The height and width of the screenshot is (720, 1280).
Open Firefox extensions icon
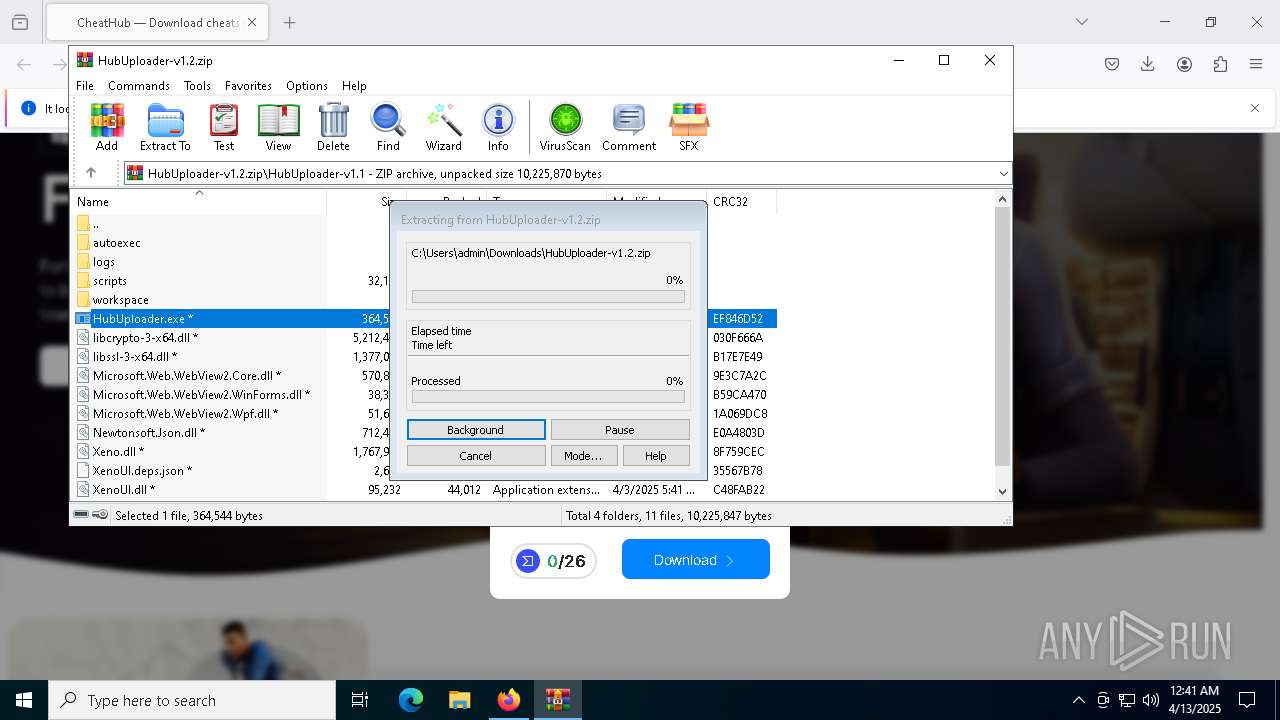pyautogui.click(x=1220, y=64)
